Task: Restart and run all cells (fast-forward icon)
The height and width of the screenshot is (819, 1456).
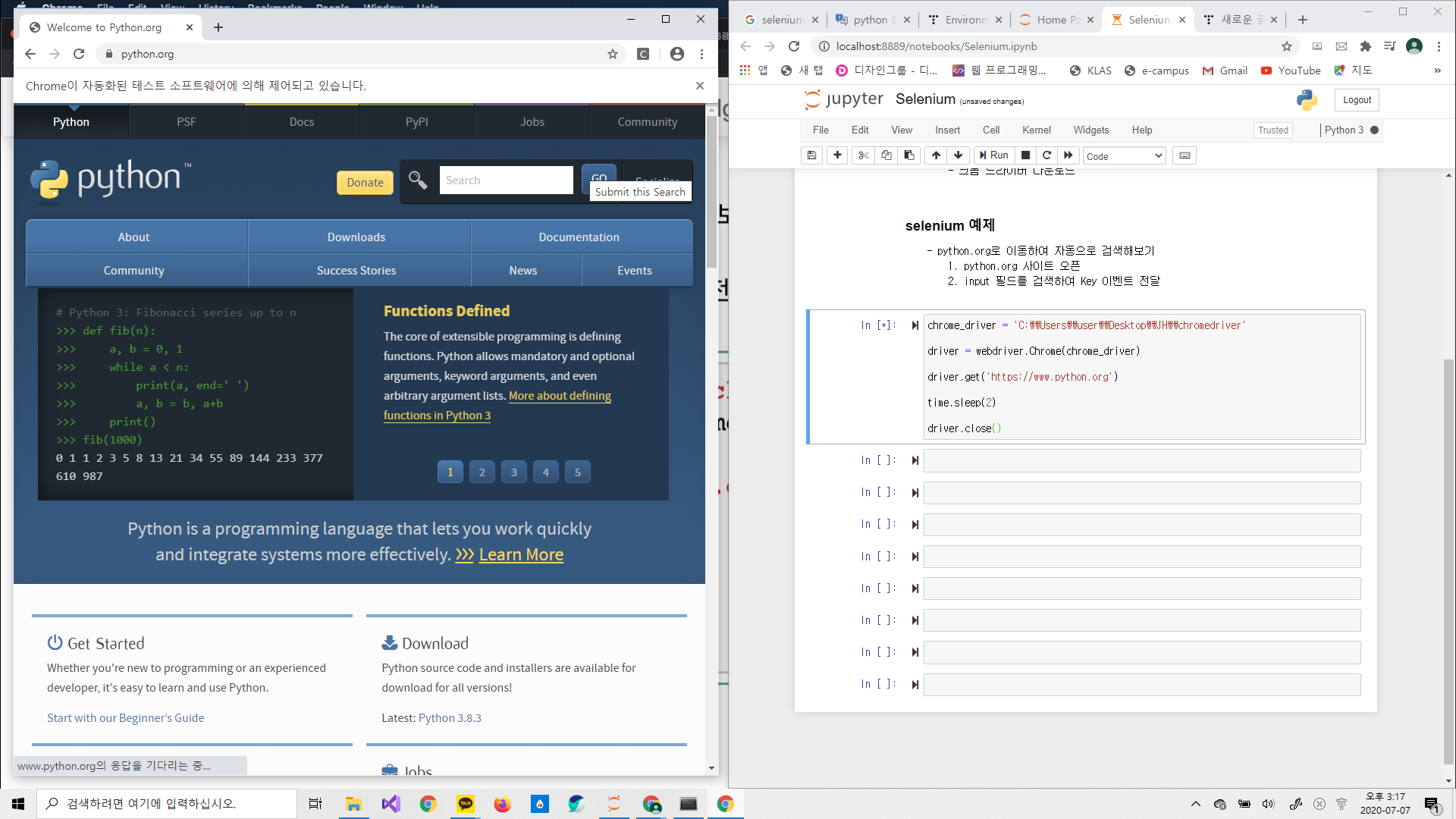Action: click(x=1068, y=155)
